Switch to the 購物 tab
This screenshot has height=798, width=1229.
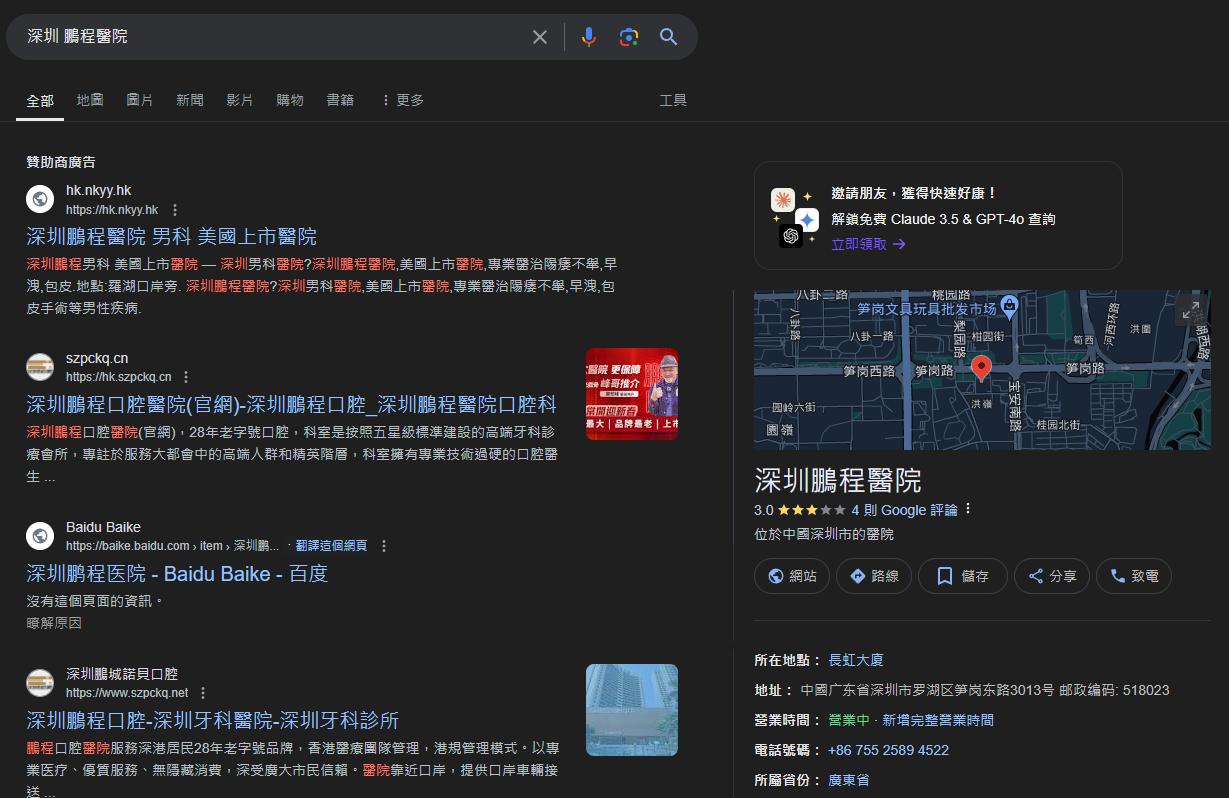click(290, 100)
